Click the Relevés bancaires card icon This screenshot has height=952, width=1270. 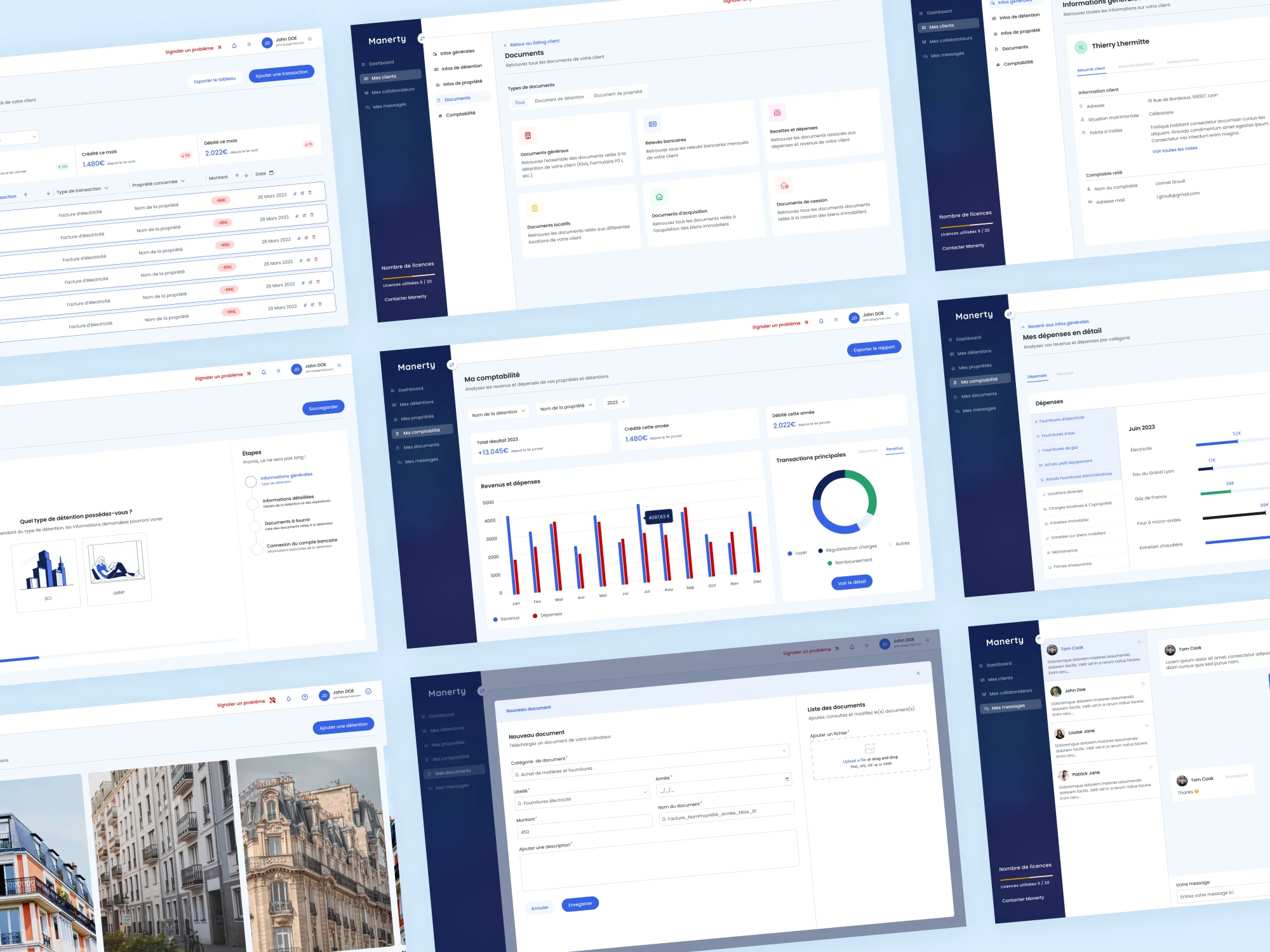(x=652, y=124)
